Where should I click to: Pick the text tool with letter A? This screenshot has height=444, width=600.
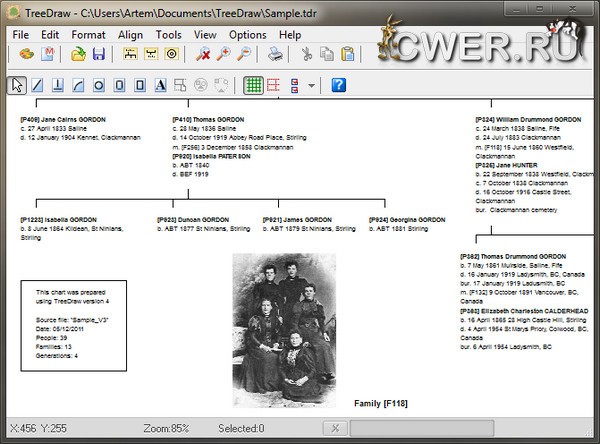160,85
